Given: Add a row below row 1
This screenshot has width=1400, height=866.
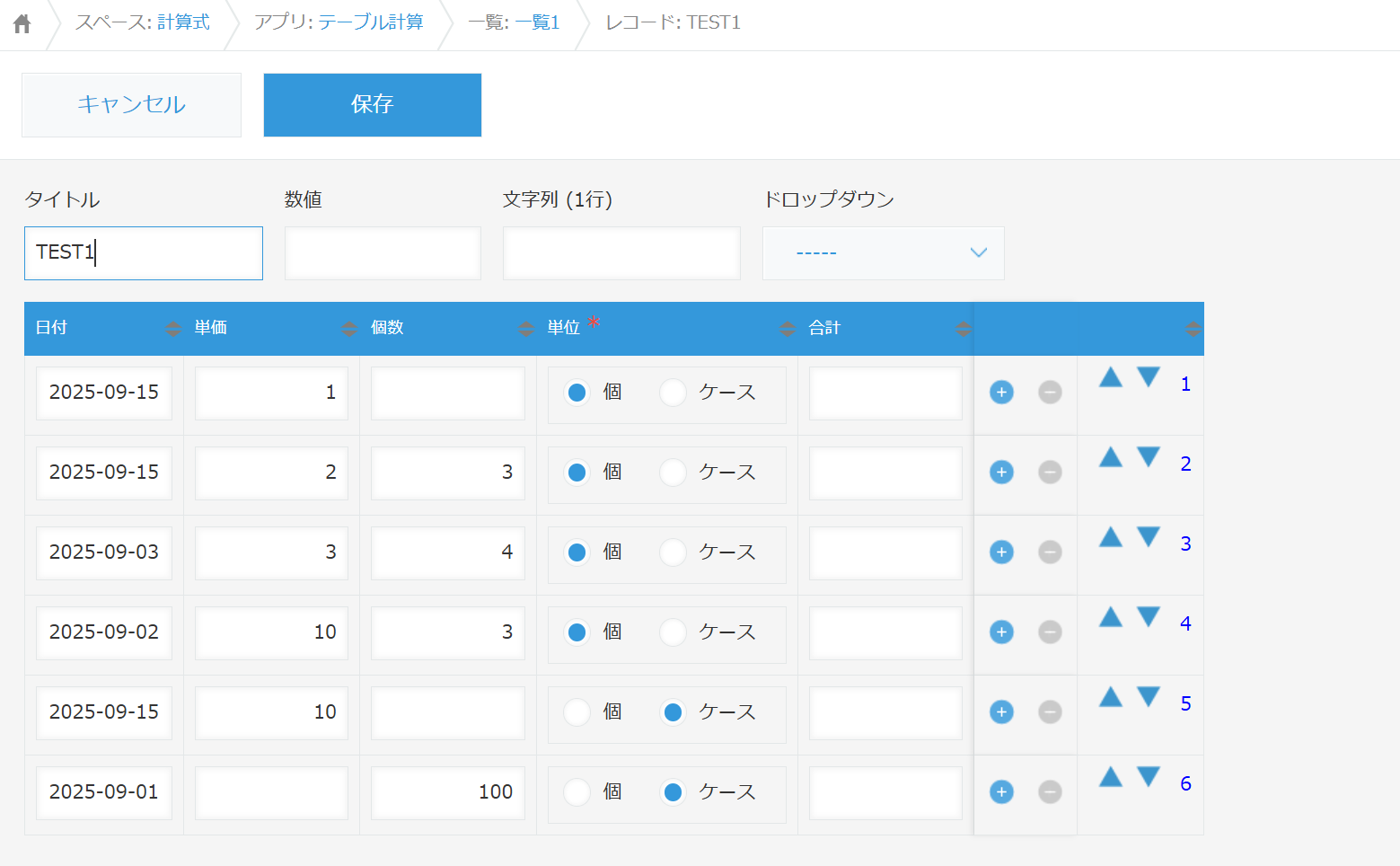Looking at the screenshot, I should (1001, 393).
